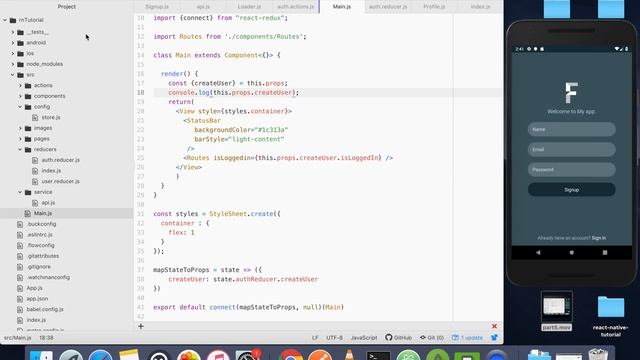Switch to the api.js editor tab
Viewport: 640px width, 360px height.
(203, 7)
